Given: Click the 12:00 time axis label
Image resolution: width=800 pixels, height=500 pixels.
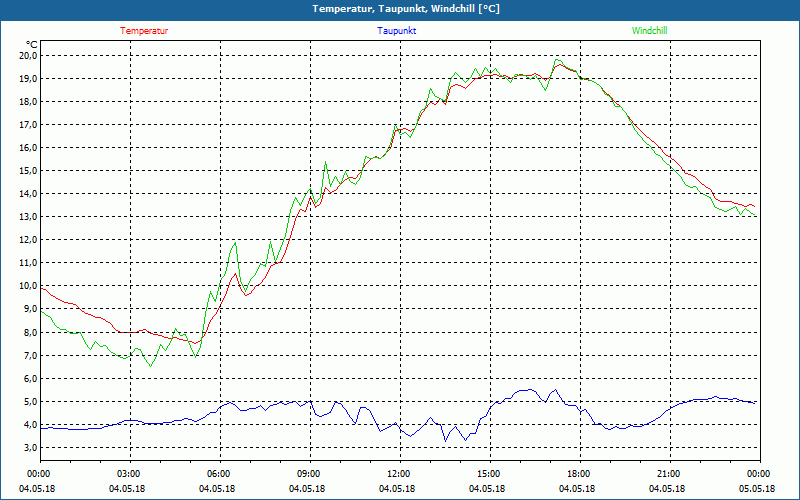Looking at the screenshot, I should (397, 474).
